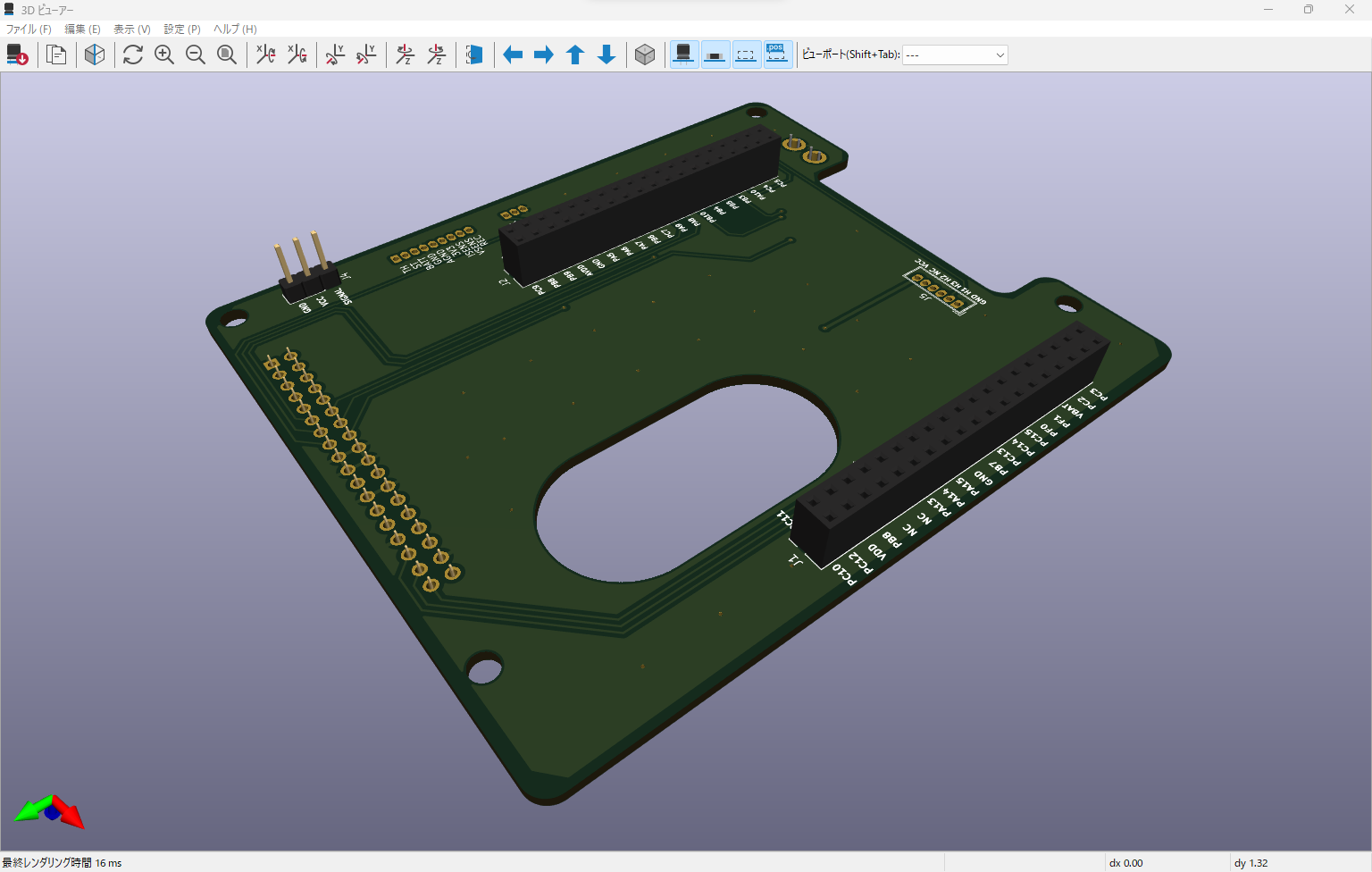Toggle SMD 3D models visibility
This screenshot has height=872, width=1372.
click(x=715, y=54)
